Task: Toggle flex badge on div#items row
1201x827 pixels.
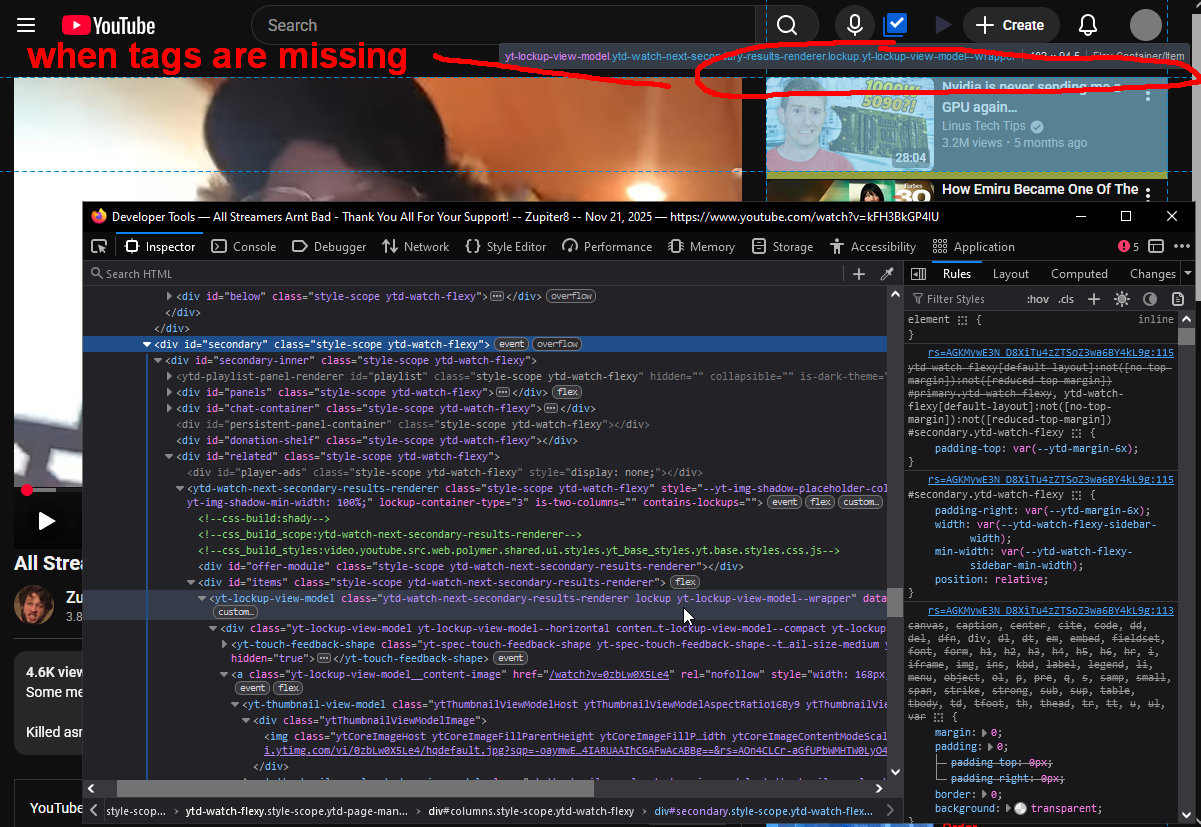Action: [x=685, y=582]
